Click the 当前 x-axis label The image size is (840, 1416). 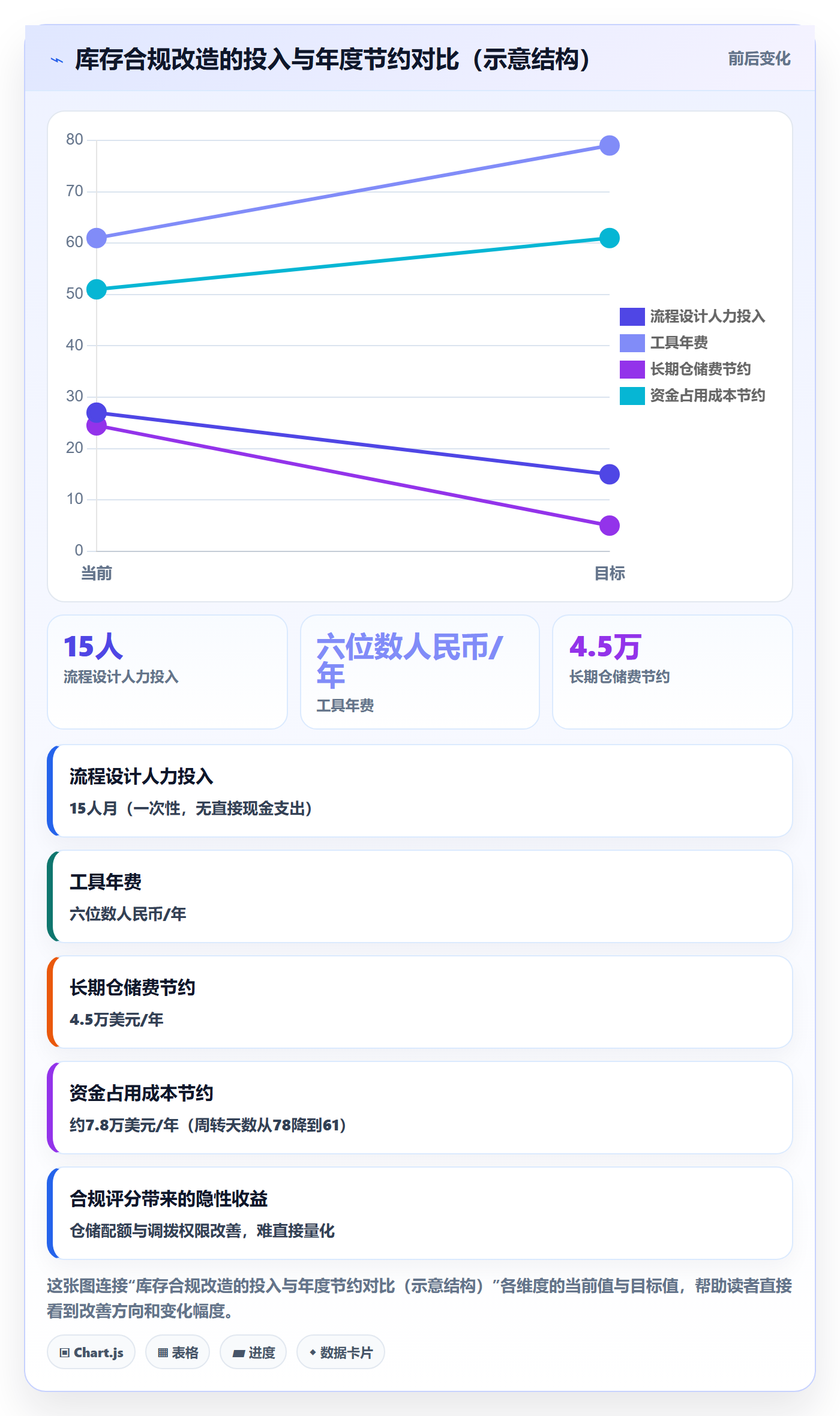97,574
